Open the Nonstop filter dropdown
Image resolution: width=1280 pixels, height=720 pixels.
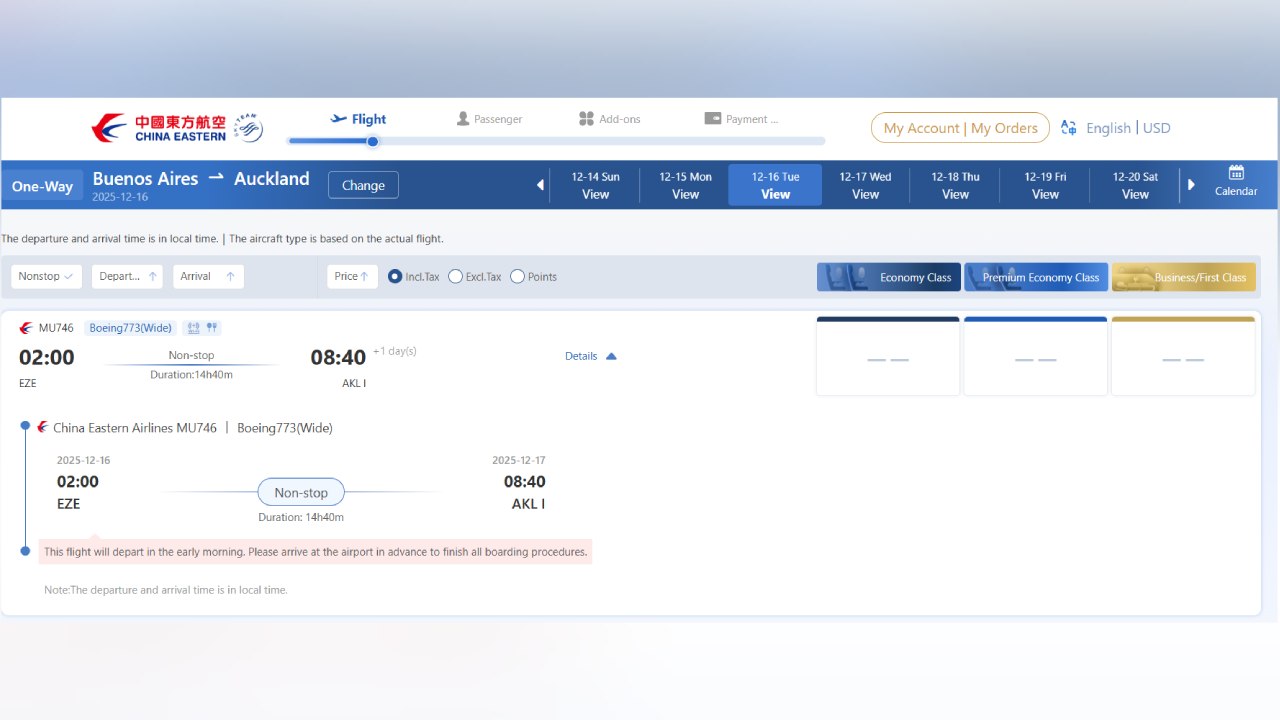(x=46, y=276)
